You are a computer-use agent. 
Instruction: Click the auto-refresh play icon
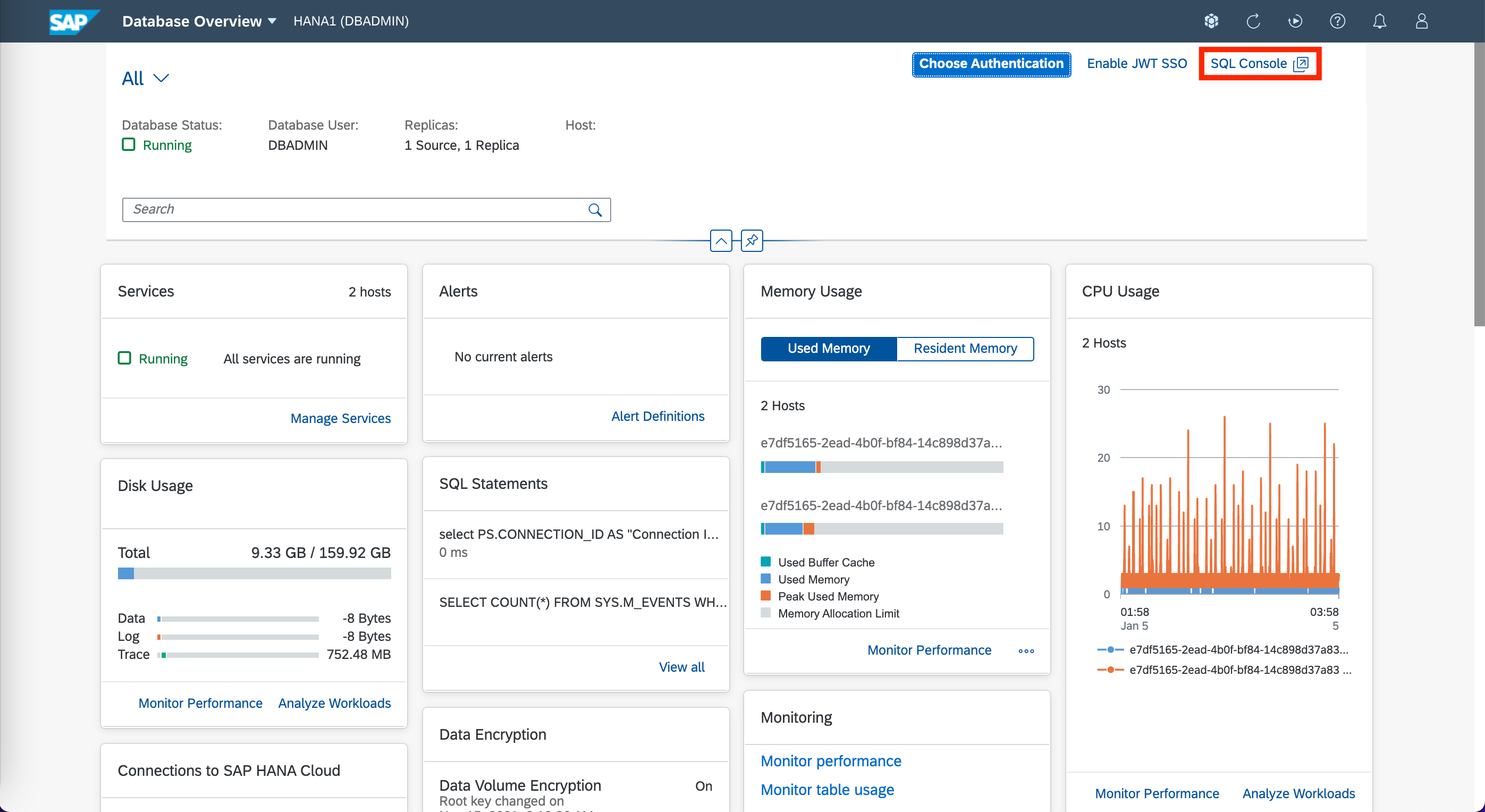click(x=1295, y=21)
